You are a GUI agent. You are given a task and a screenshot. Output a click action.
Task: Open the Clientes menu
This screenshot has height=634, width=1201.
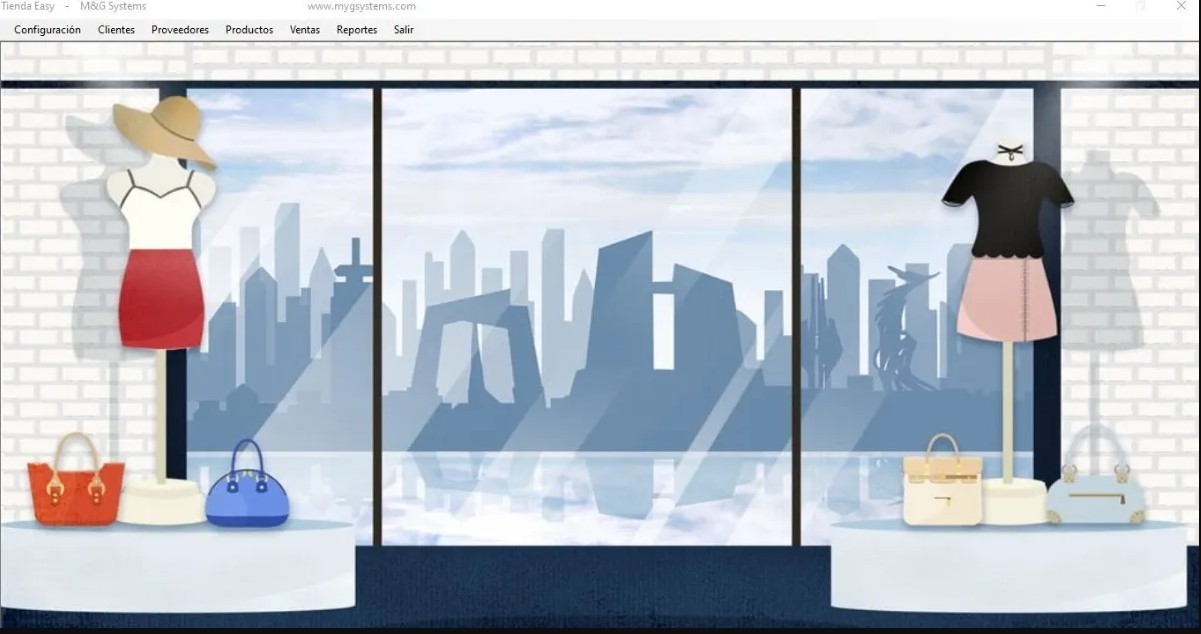[x=116, y=30]
